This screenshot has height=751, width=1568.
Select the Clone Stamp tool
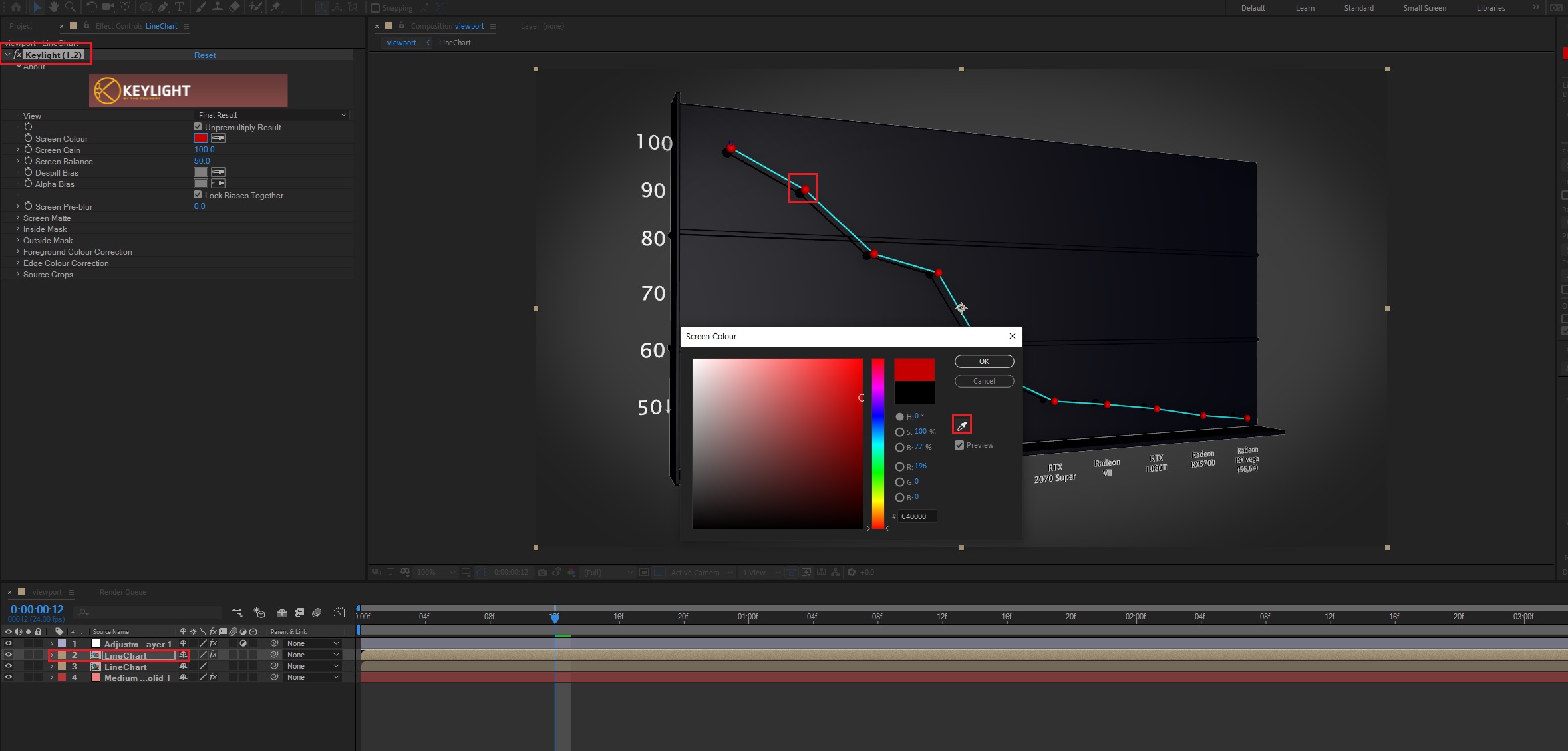coord(217,7)
